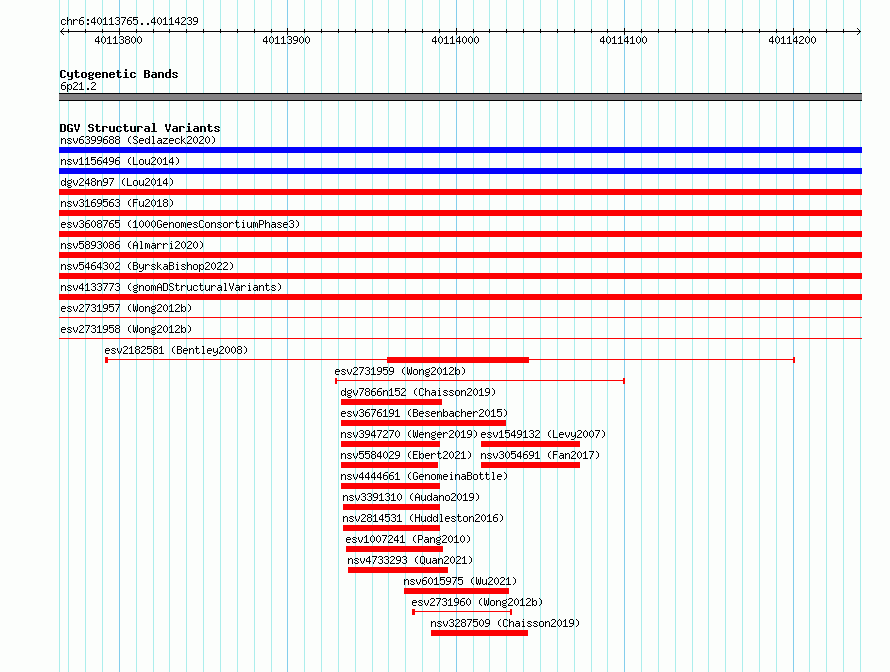Select nsv3169563 (Fu2018) label

117,203
